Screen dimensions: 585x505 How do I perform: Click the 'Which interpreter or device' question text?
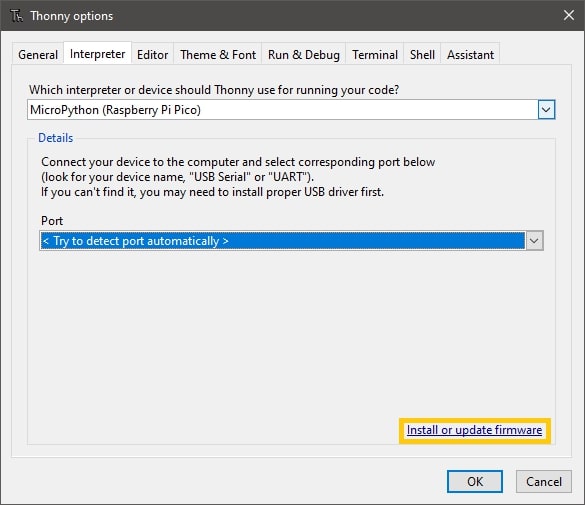point(214,90)
